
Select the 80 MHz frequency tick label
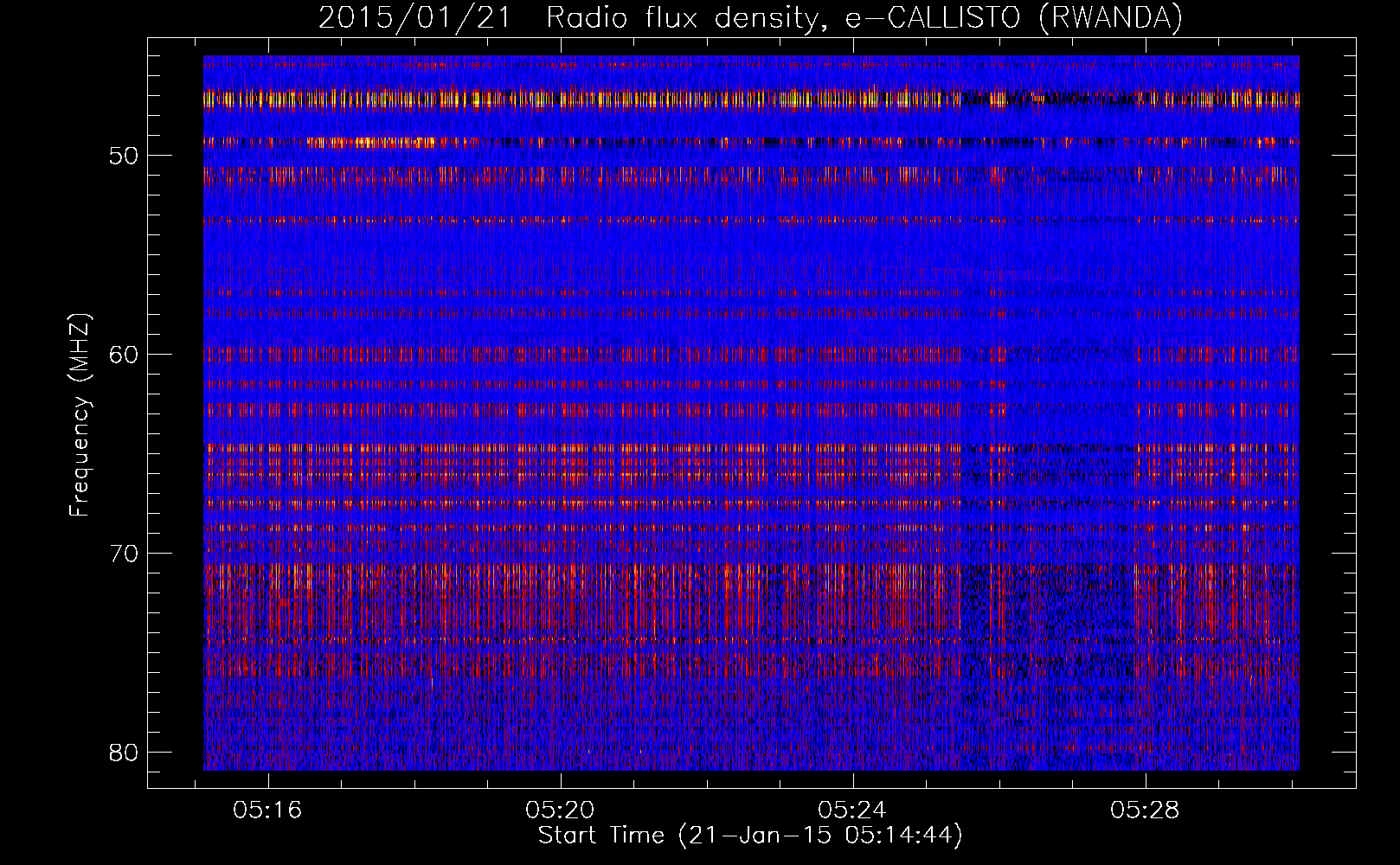point(124,753)
